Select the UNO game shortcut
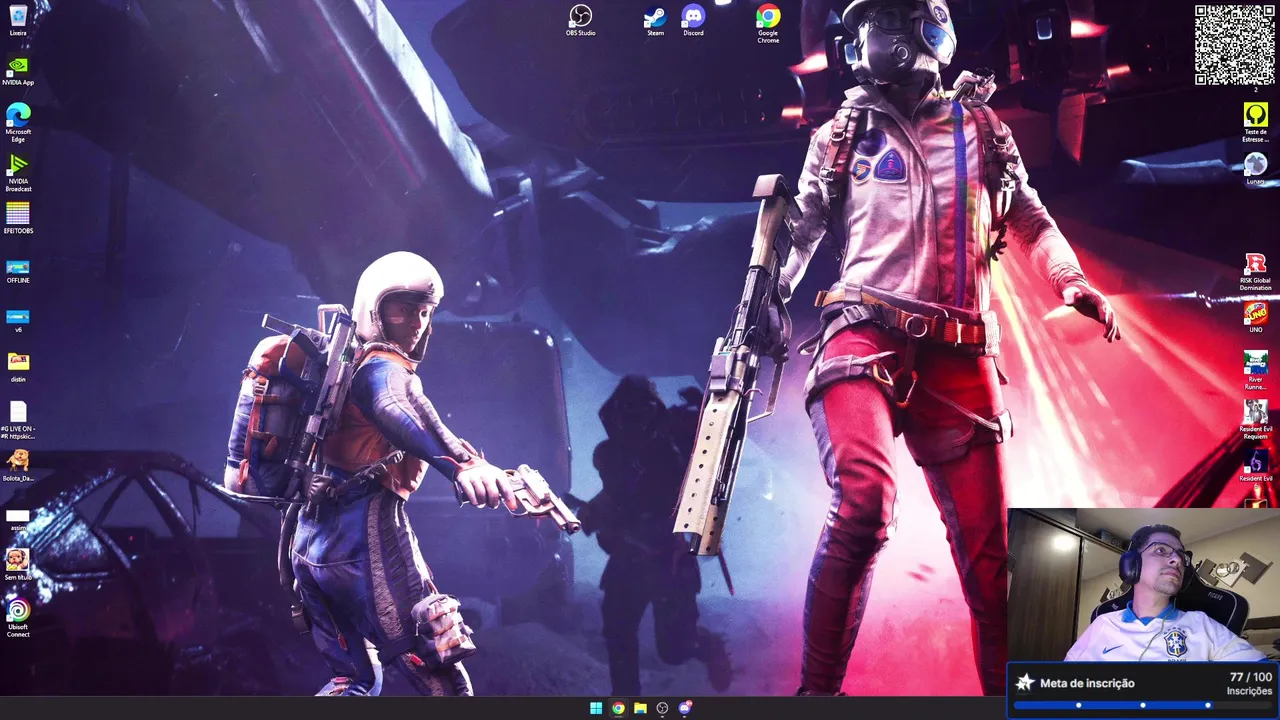 pos(1255,317)
